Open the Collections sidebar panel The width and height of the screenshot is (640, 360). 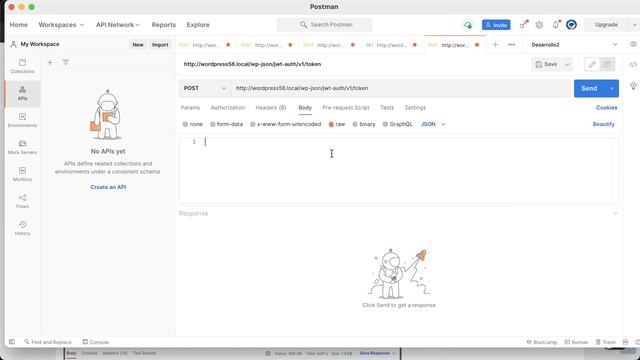click(22, 66)
